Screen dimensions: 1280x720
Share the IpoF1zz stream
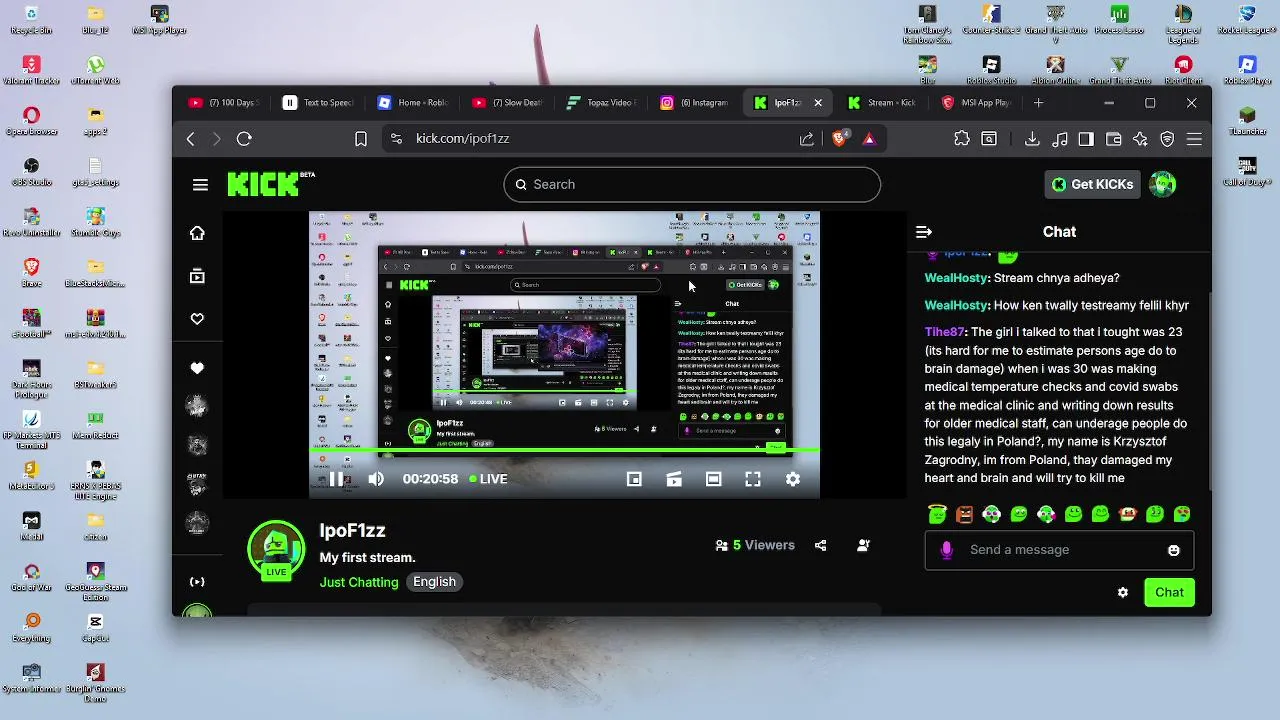pyautogui.click(x=821, y=545)
